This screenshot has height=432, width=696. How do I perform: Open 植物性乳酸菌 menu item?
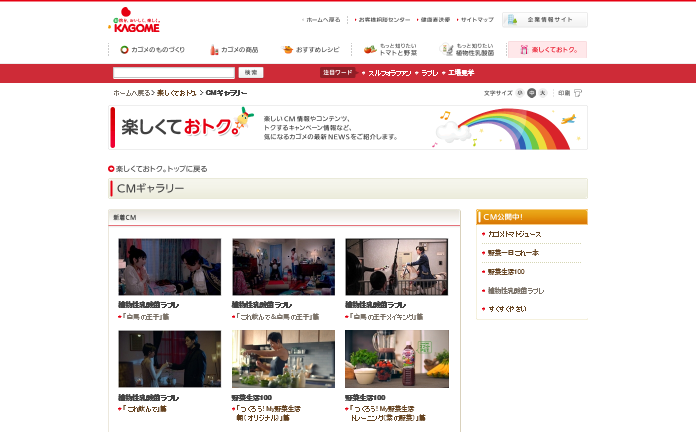tap(467, 49)
